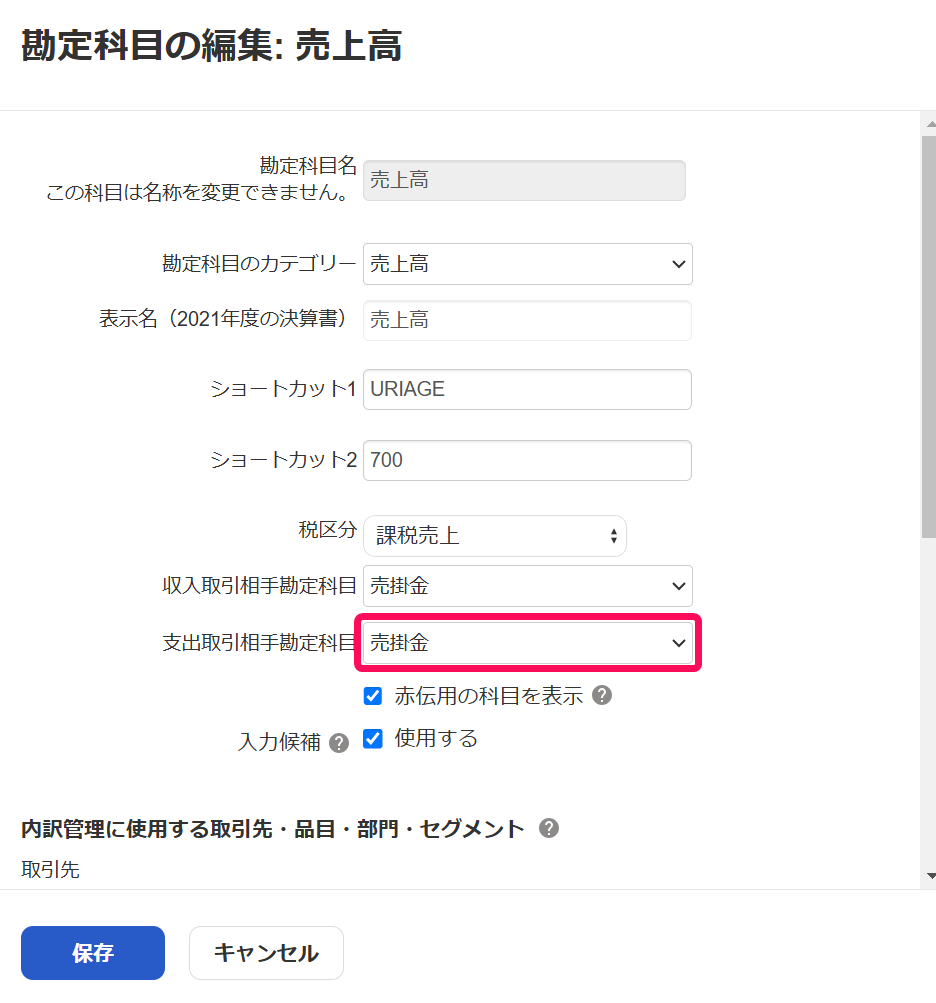
Task: Expand 収入取引相手勘定科目 dropdown
Action: (x=527, y=585)
